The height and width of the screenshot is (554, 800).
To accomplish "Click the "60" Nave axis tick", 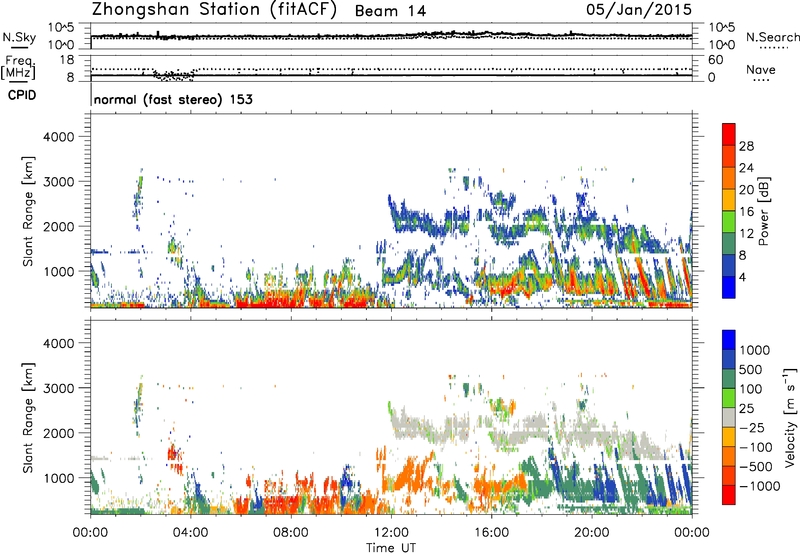I will [x=715, y=60].
